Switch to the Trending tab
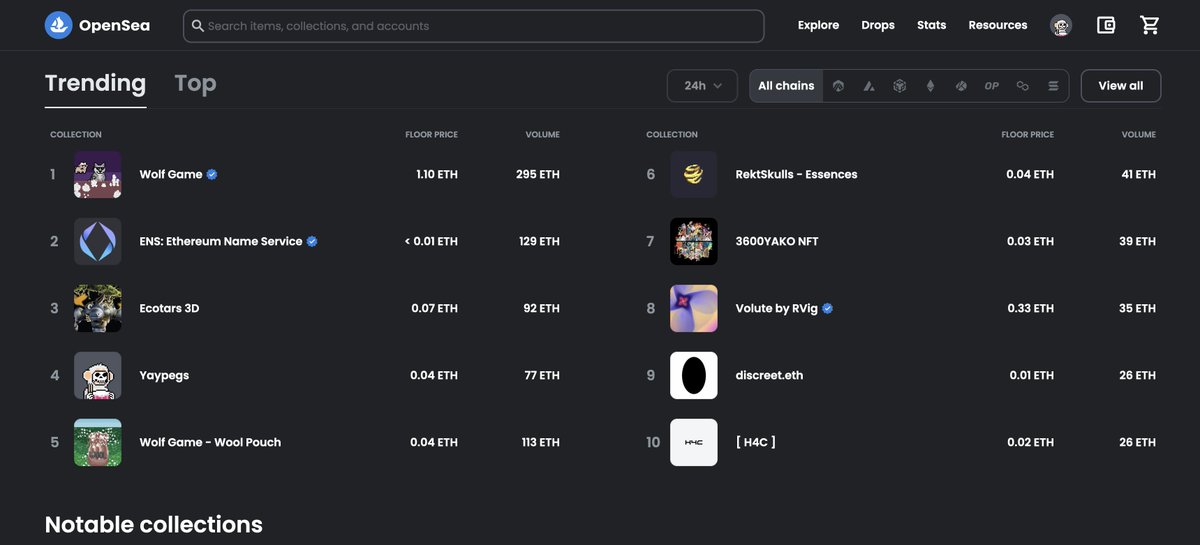 pyautogui.click(x=95, y=84)
